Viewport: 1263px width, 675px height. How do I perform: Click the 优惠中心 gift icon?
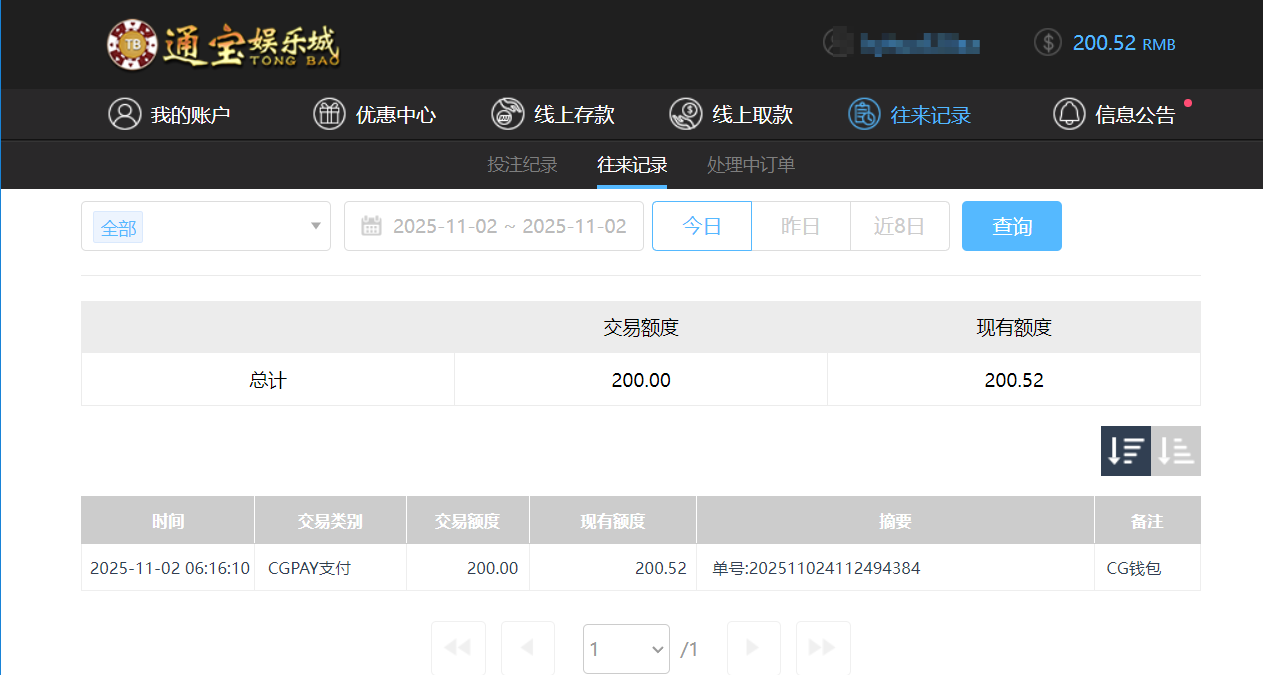pyautogui.click(x=329, y=114)
